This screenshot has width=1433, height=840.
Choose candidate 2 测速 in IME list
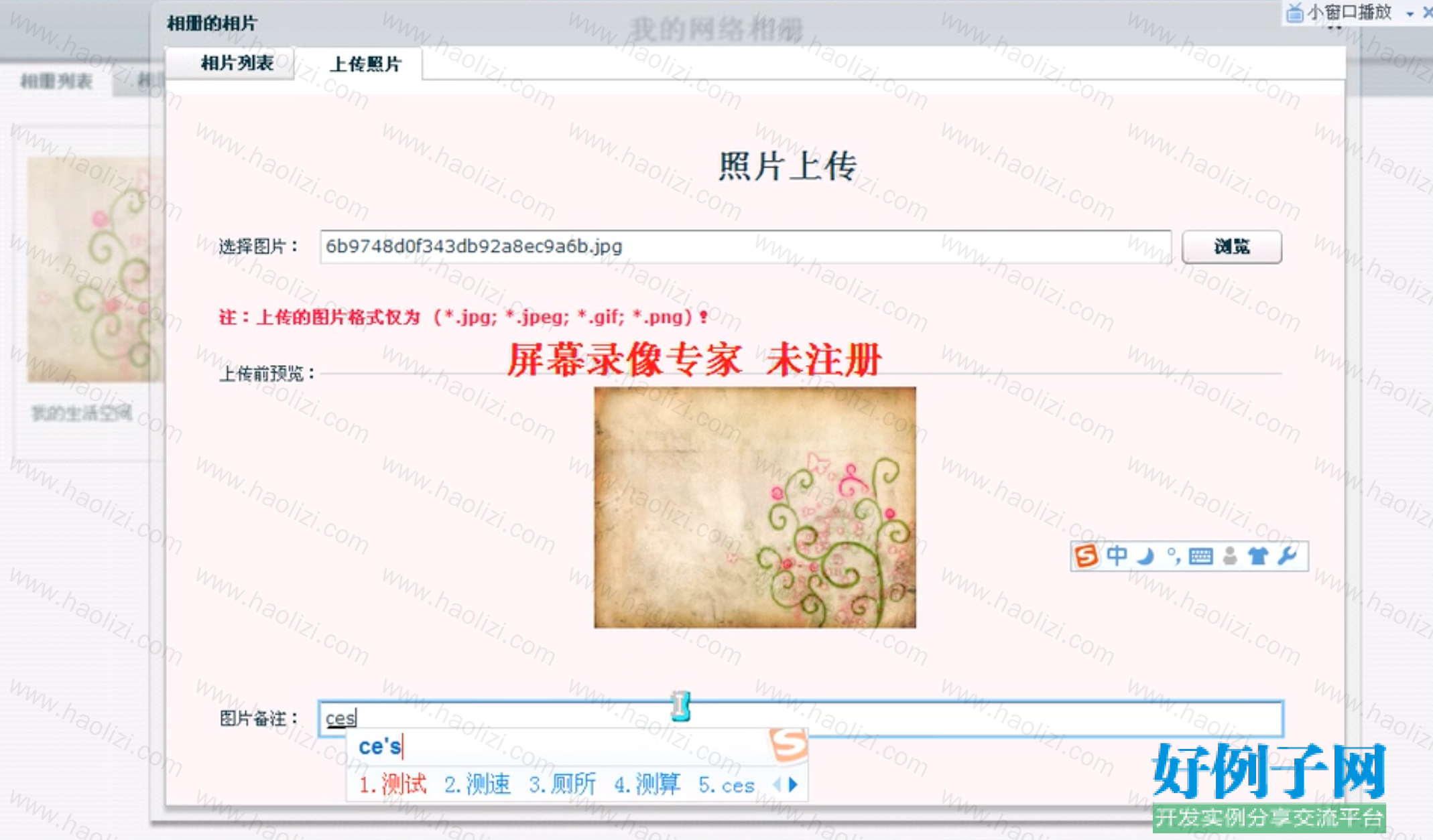pyautogui.click(x=477, y=784)
